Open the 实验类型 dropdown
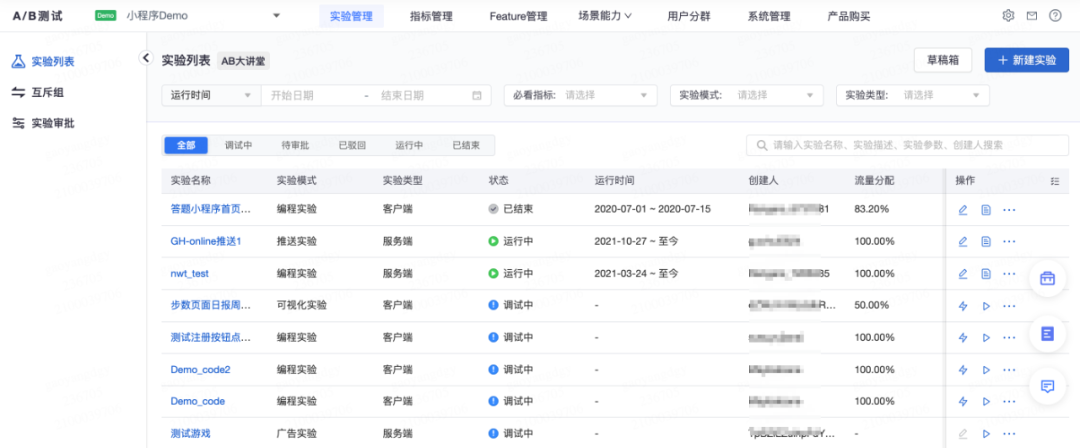1080x448 pixels. click(x=913, y=95)
